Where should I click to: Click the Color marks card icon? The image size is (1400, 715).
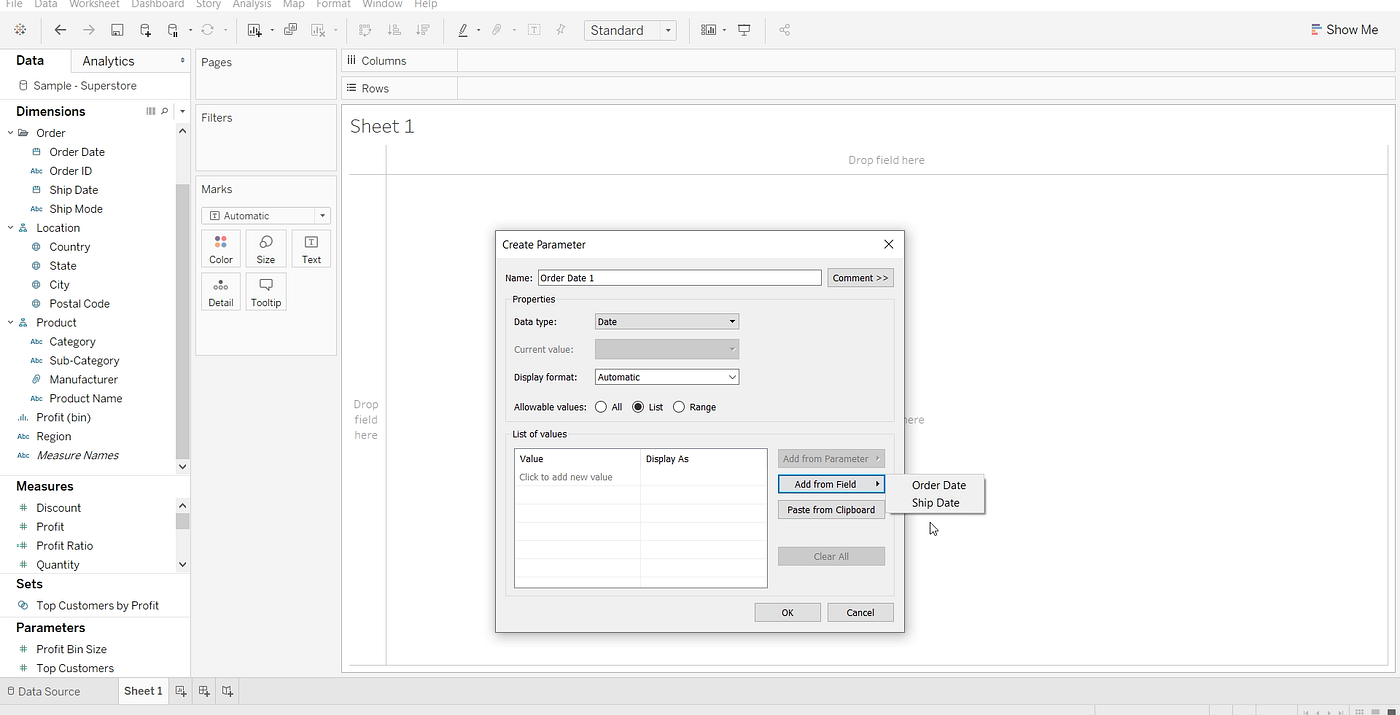coord(221,249)
